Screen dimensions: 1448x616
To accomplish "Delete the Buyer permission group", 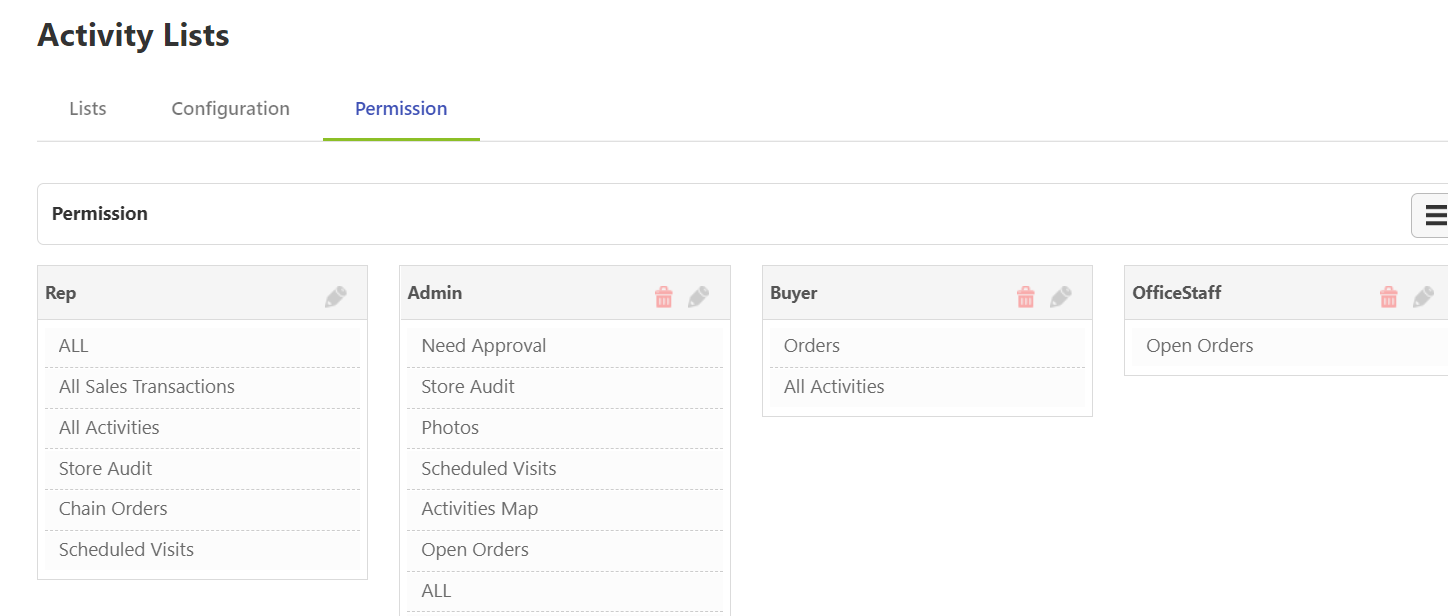I will click(1025, 294).
